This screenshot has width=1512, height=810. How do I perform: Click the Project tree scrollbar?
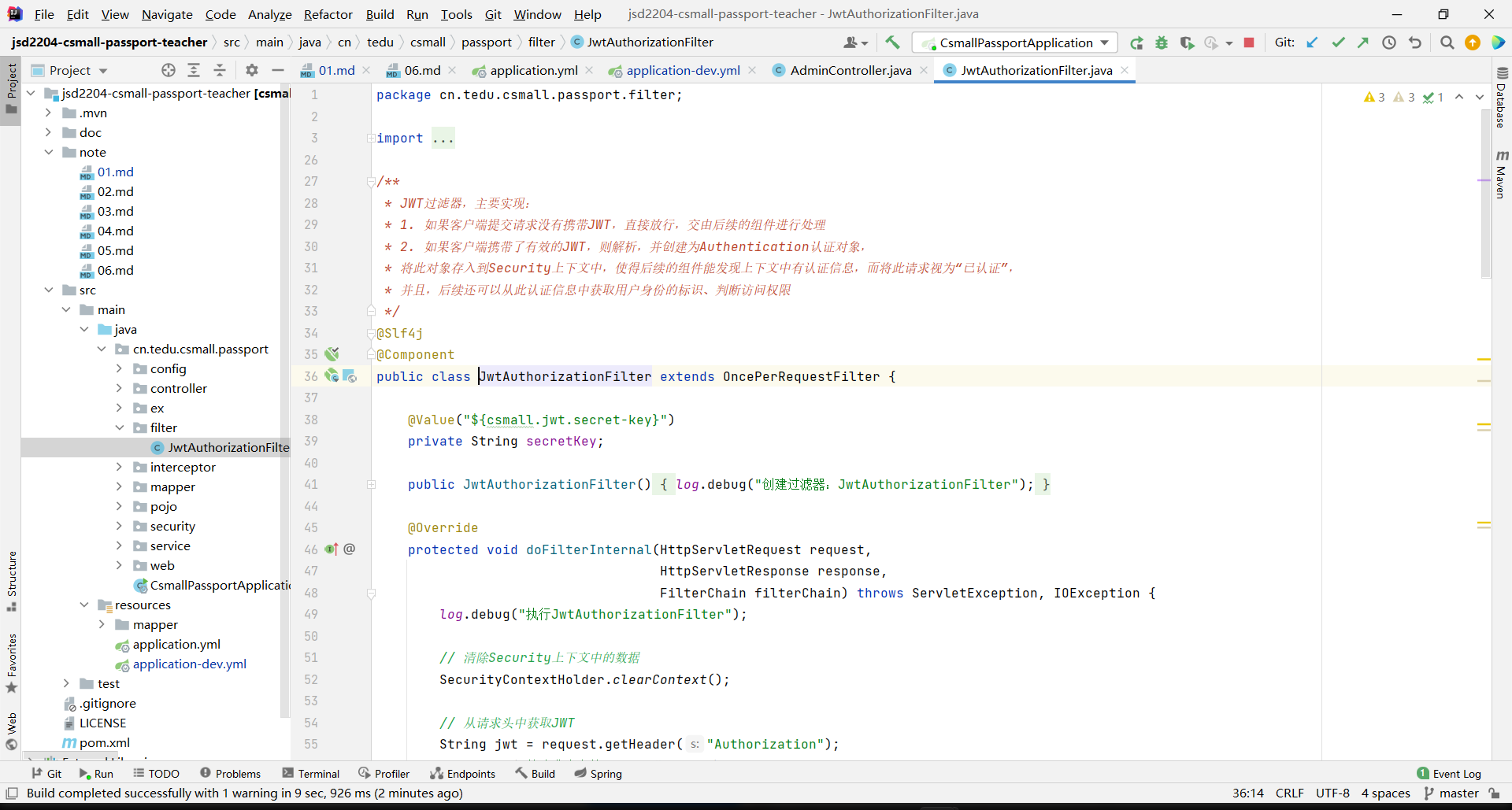[x=285, y=401]
